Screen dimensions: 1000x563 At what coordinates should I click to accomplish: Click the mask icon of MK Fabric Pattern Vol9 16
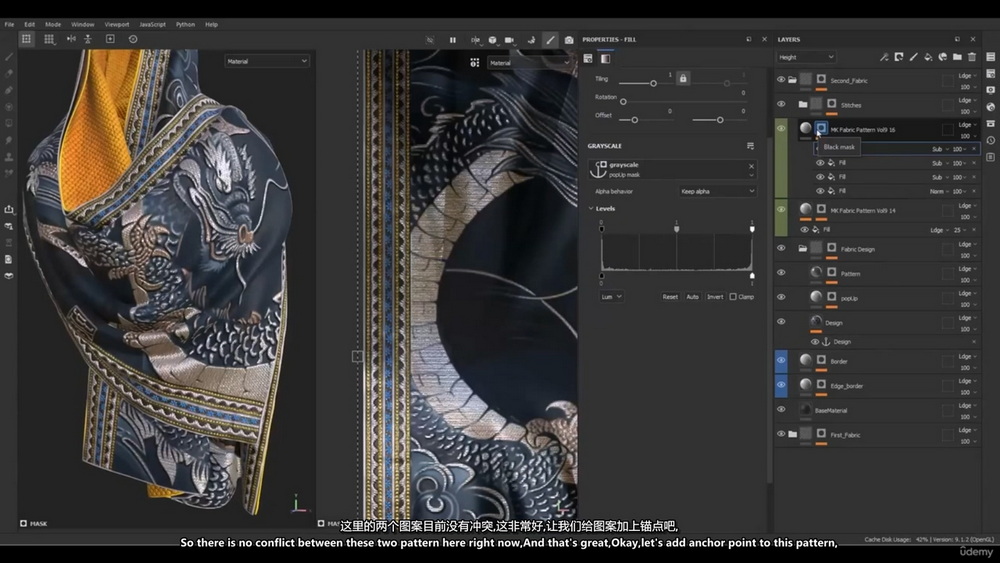(821, 128)
